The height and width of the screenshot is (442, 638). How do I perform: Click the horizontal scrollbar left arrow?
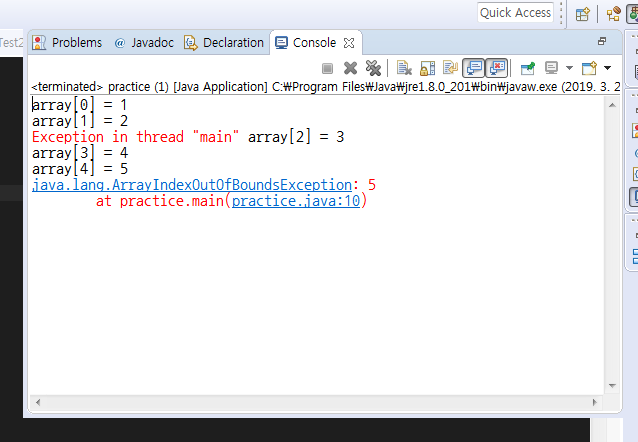[x=38, y=403]
